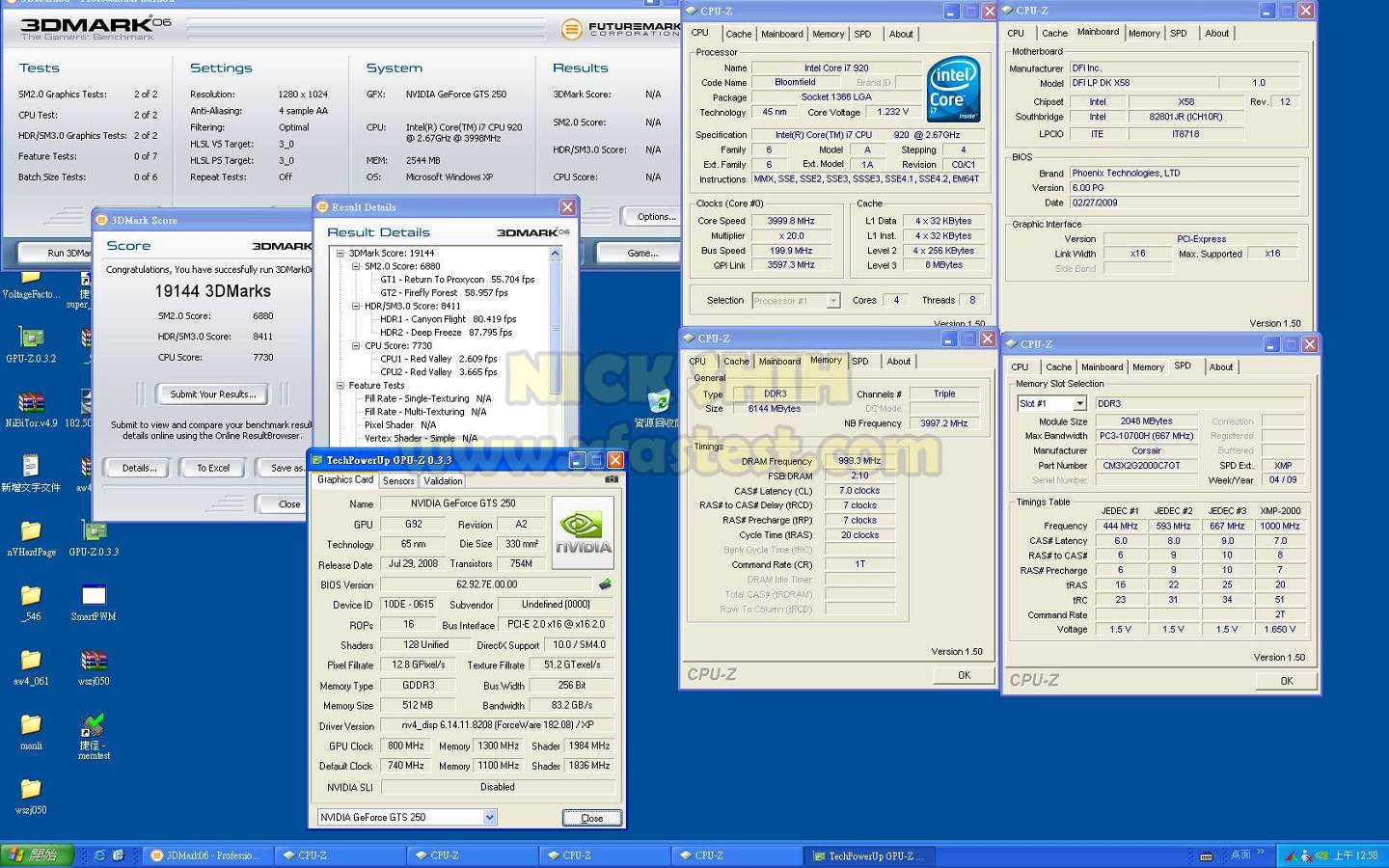Click GPU-Z screenshot camera icon
The height and width of the screenshot is (868, 1389).
click(x=611, y=479)
